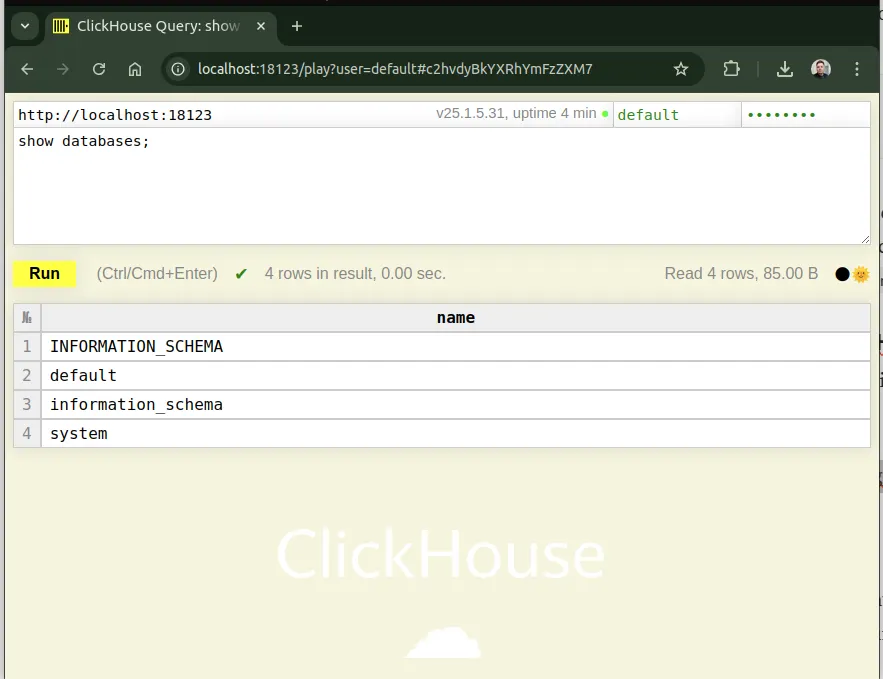Viewport: 883px width, 679px height.
Task: View site information icon
Action: coord(178,69)
